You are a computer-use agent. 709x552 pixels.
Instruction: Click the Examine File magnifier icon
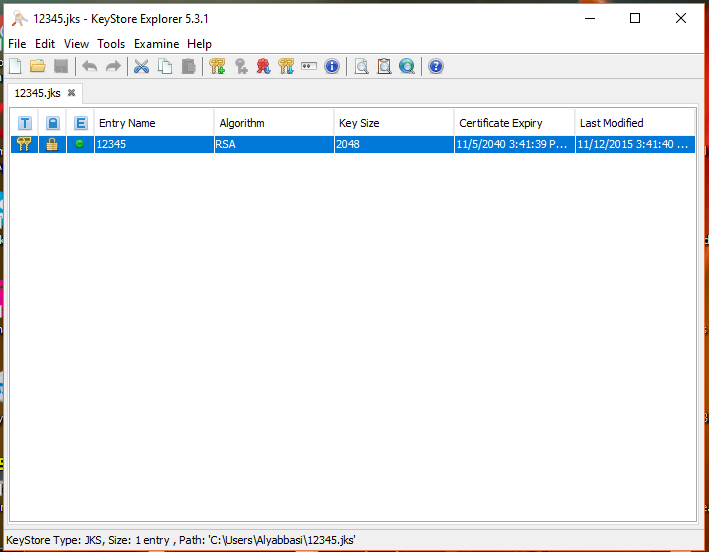click(x=361, y=66)
